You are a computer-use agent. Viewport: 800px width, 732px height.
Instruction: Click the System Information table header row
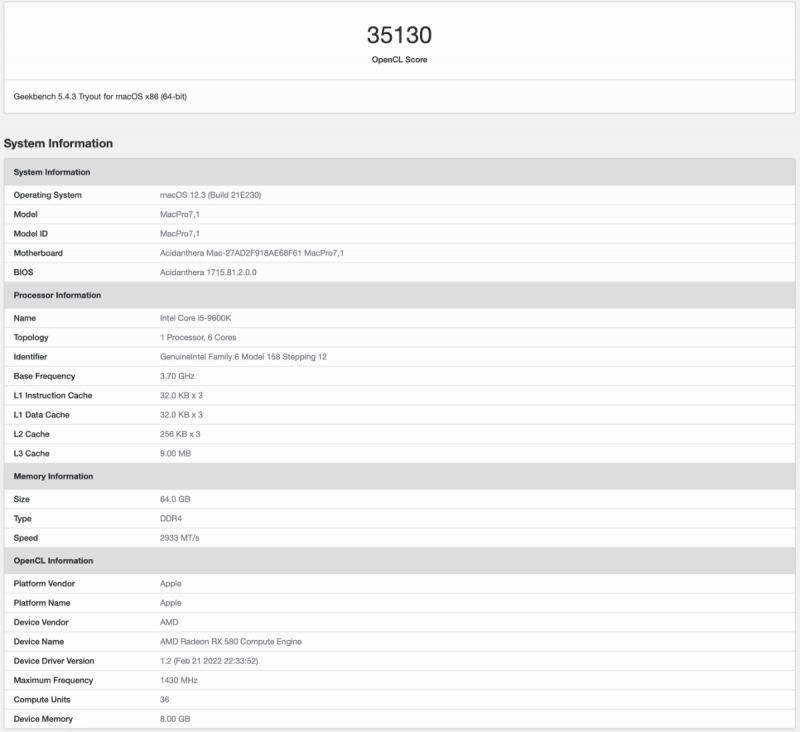[x=399, y=172]
